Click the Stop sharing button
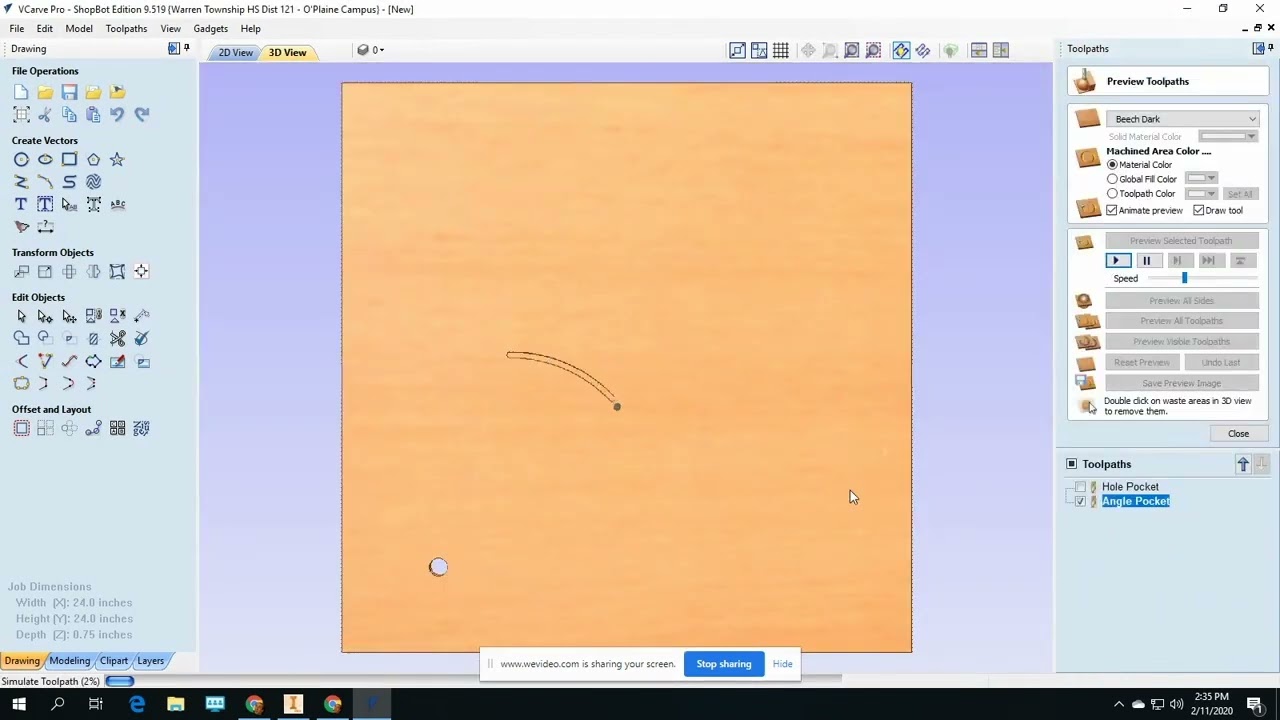The width and height of the screenshot is (1280, 720). pyautogui.click(x=724, y=664)
